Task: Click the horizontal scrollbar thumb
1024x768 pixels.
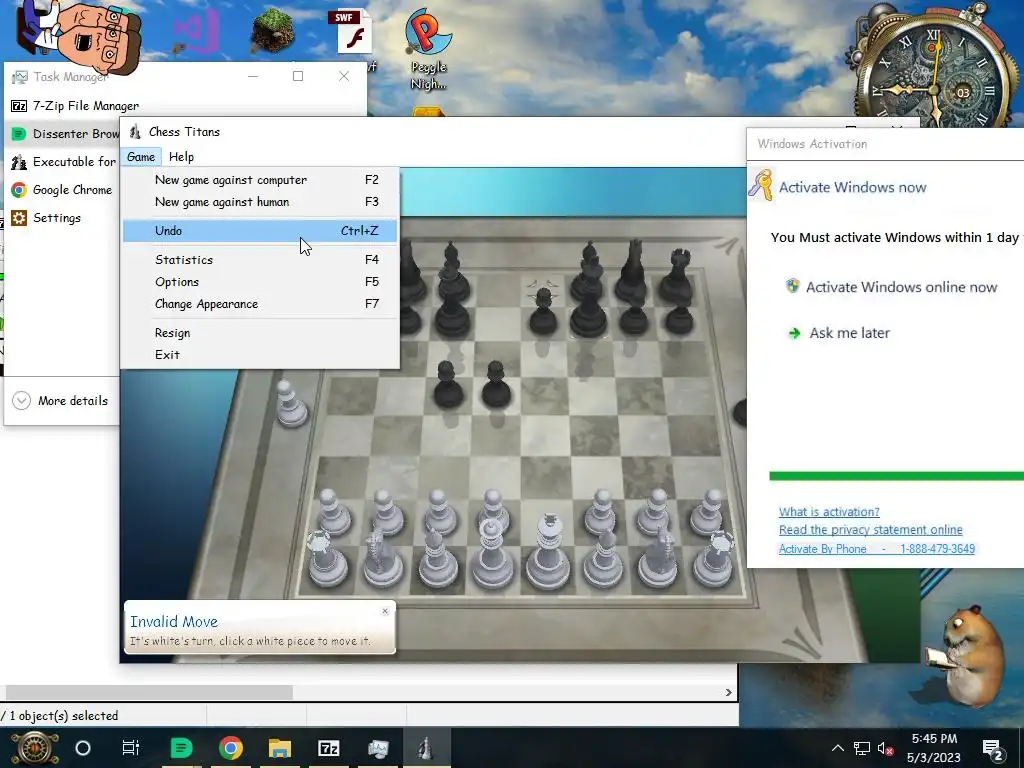Action: tap(149, 692)
